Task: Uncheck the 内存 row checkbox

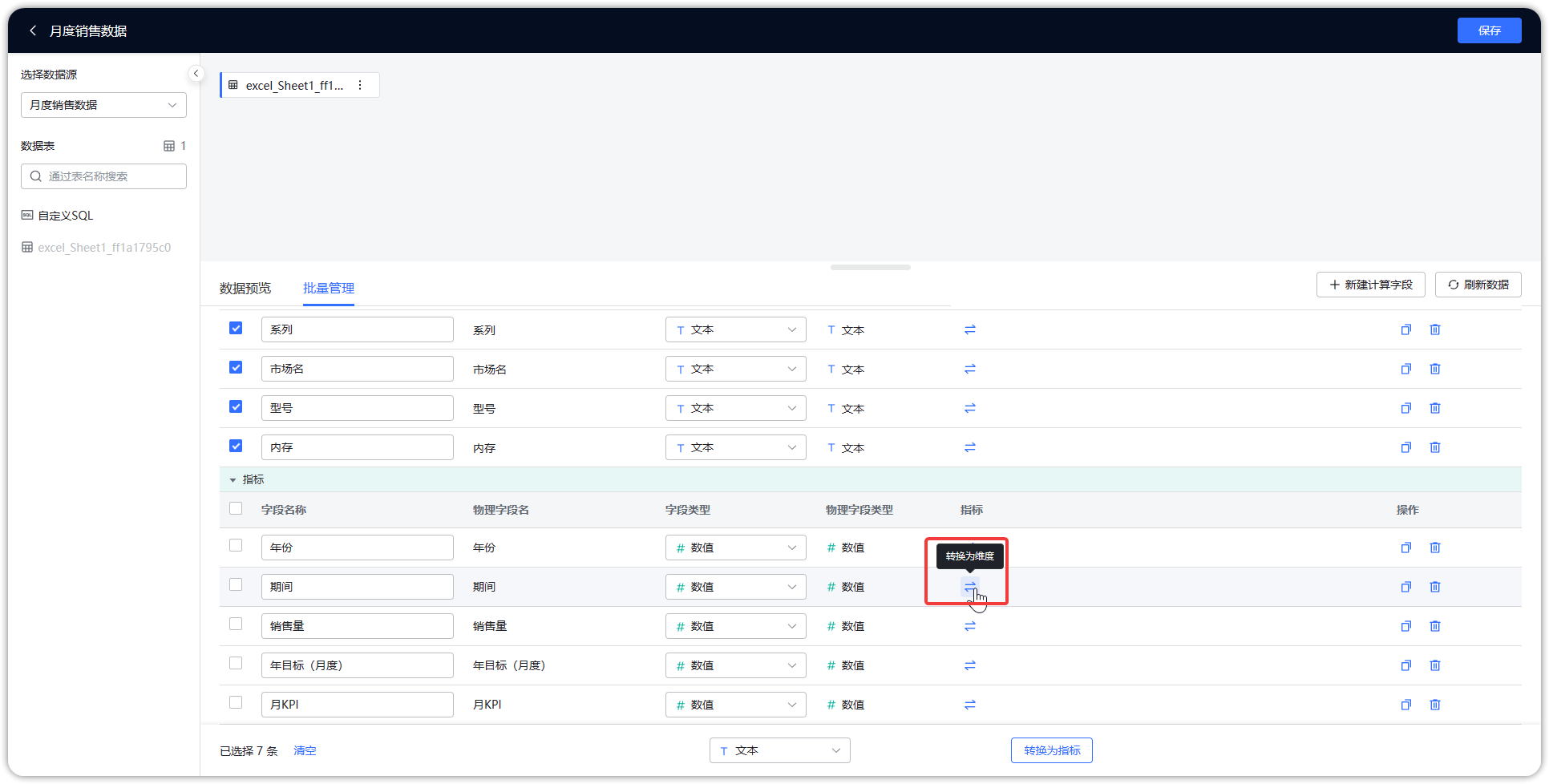Action: (x=236, y=446)
